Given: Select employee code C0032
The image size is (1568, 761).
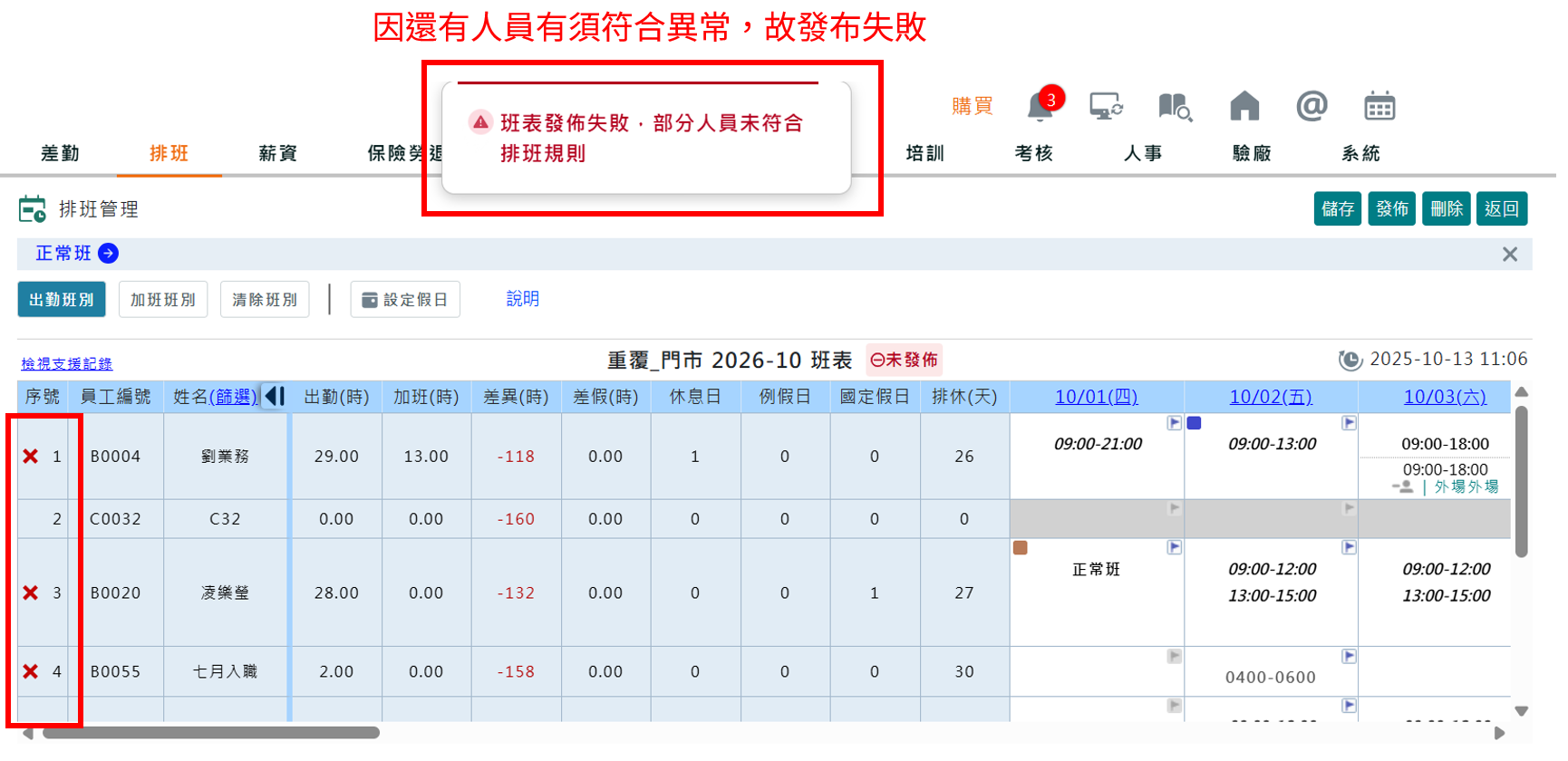Looking at the screenshot, I should tap(116, 519).
